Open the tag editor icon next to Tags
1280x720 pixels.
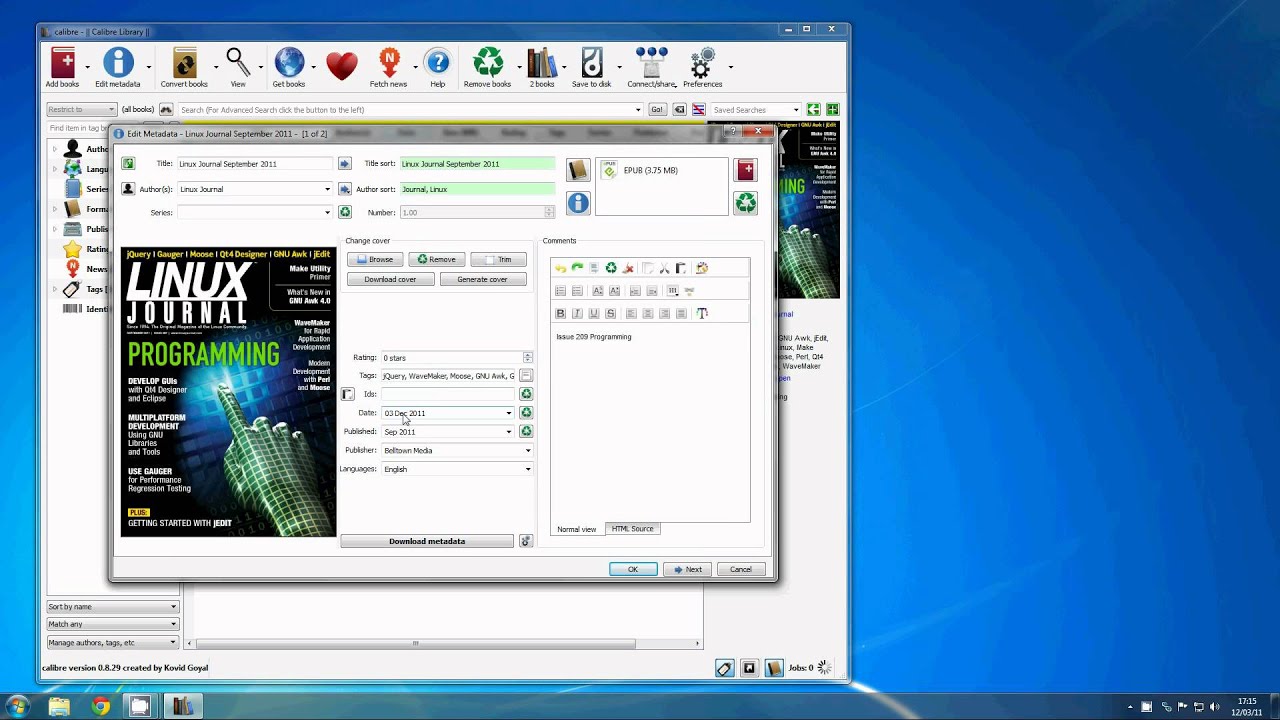[526, 376]
